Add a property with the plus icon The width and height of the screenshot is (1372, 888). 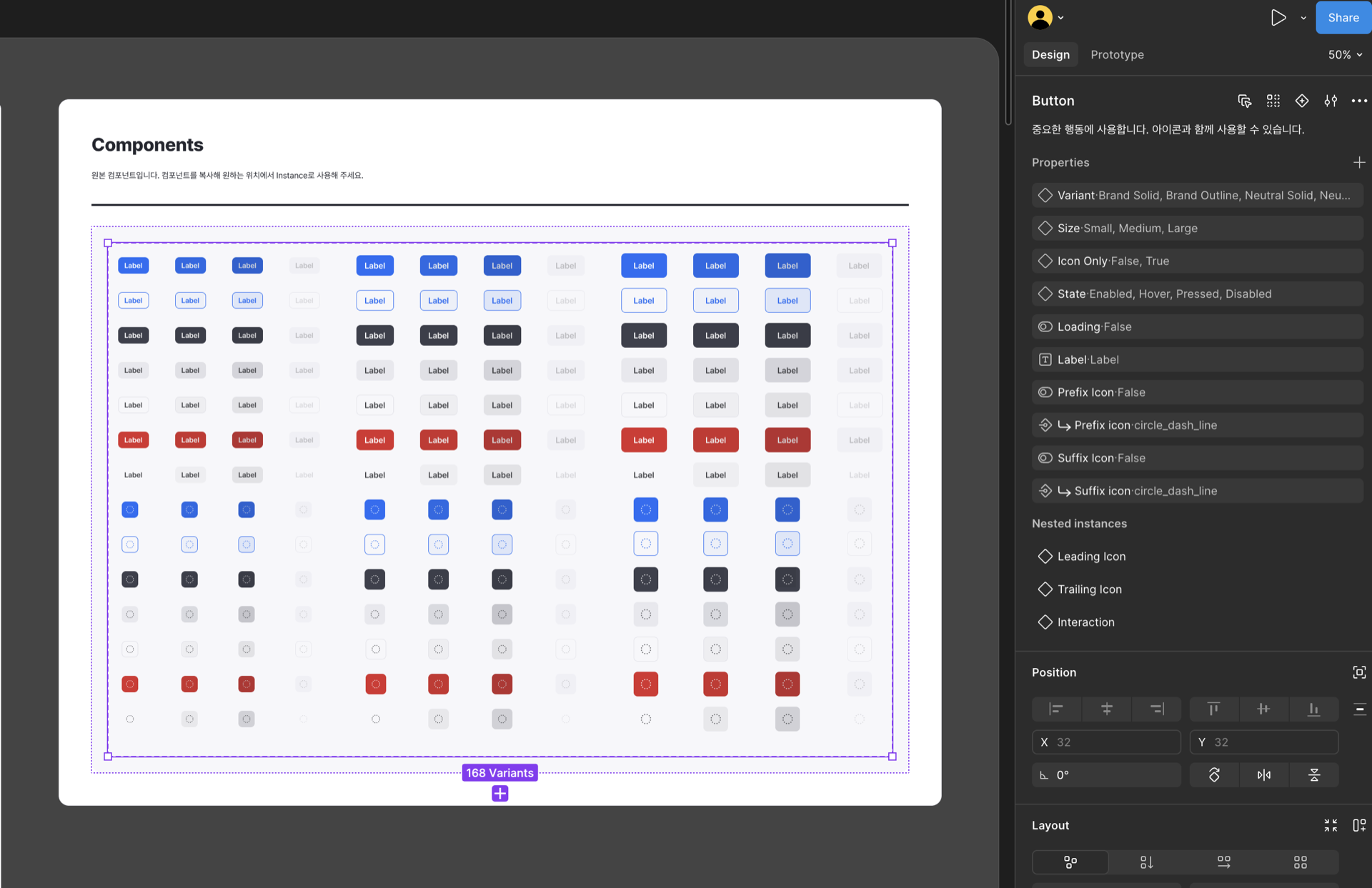1359,163
